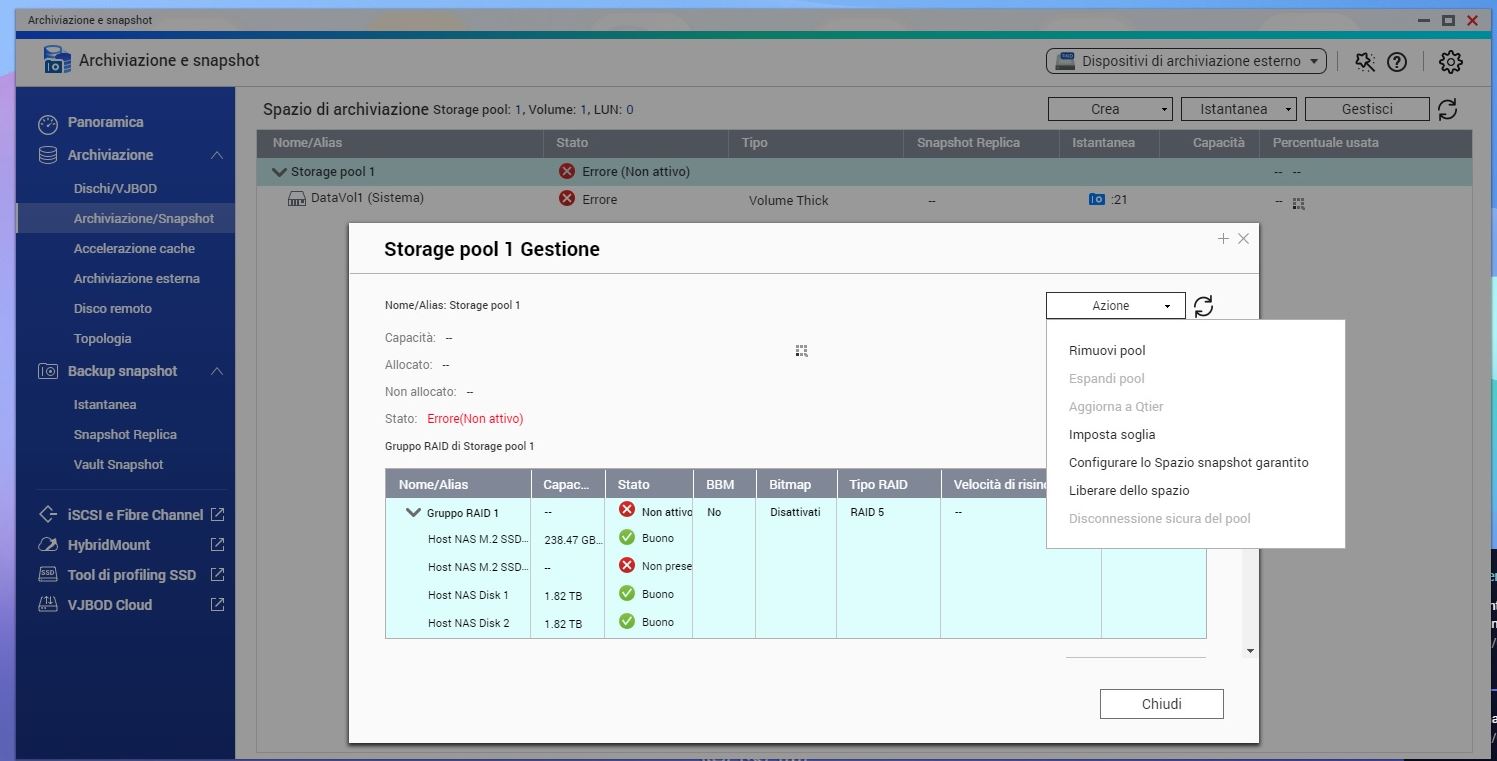Open iSCSI e Fibre Channel external link
The width and height of the screenshot is (1497, 761).
click(x=217, y=515)
